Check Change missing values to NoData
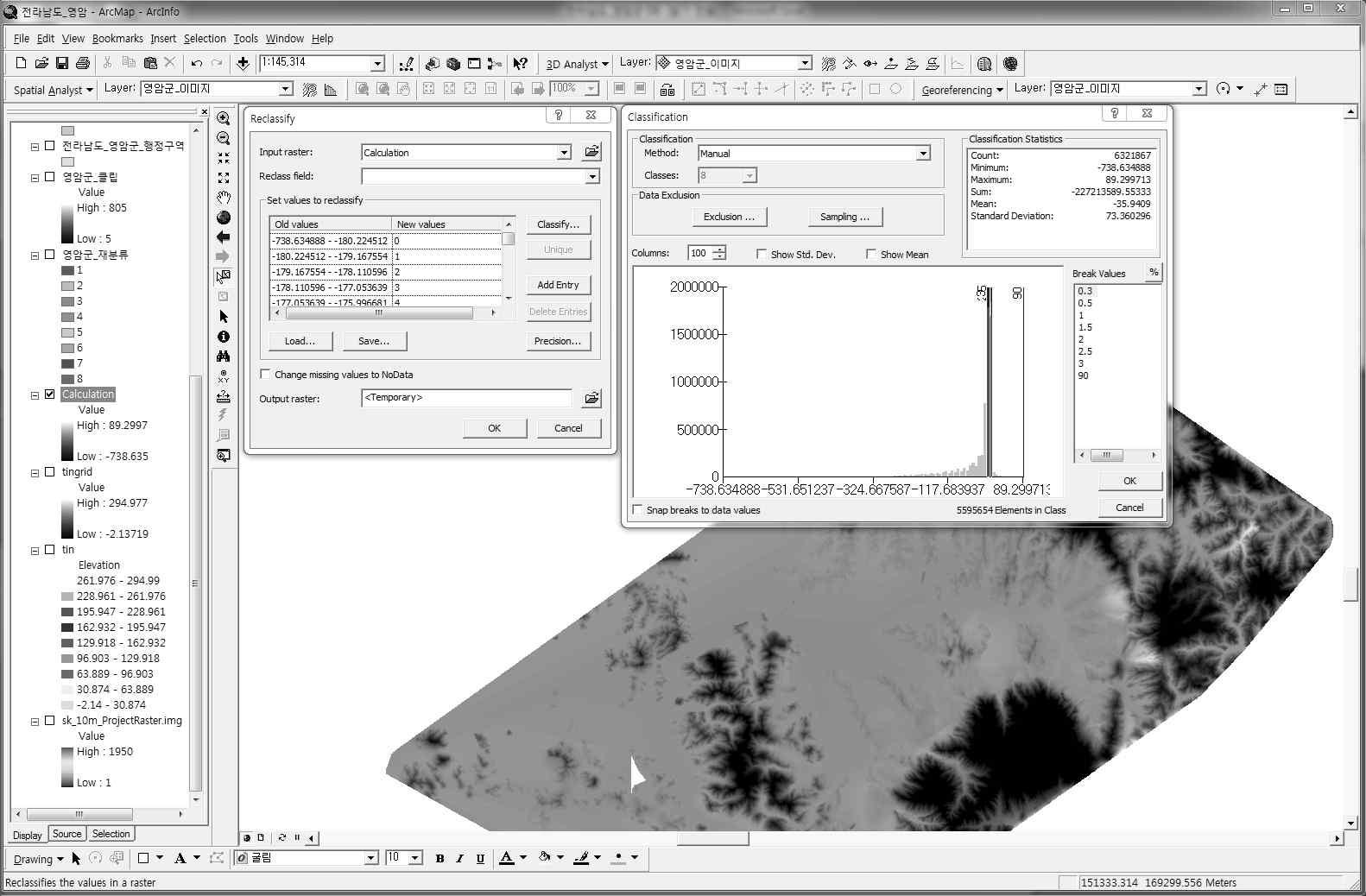Image resolution: width=1366 pixels, height=896 pixels. 265,375
